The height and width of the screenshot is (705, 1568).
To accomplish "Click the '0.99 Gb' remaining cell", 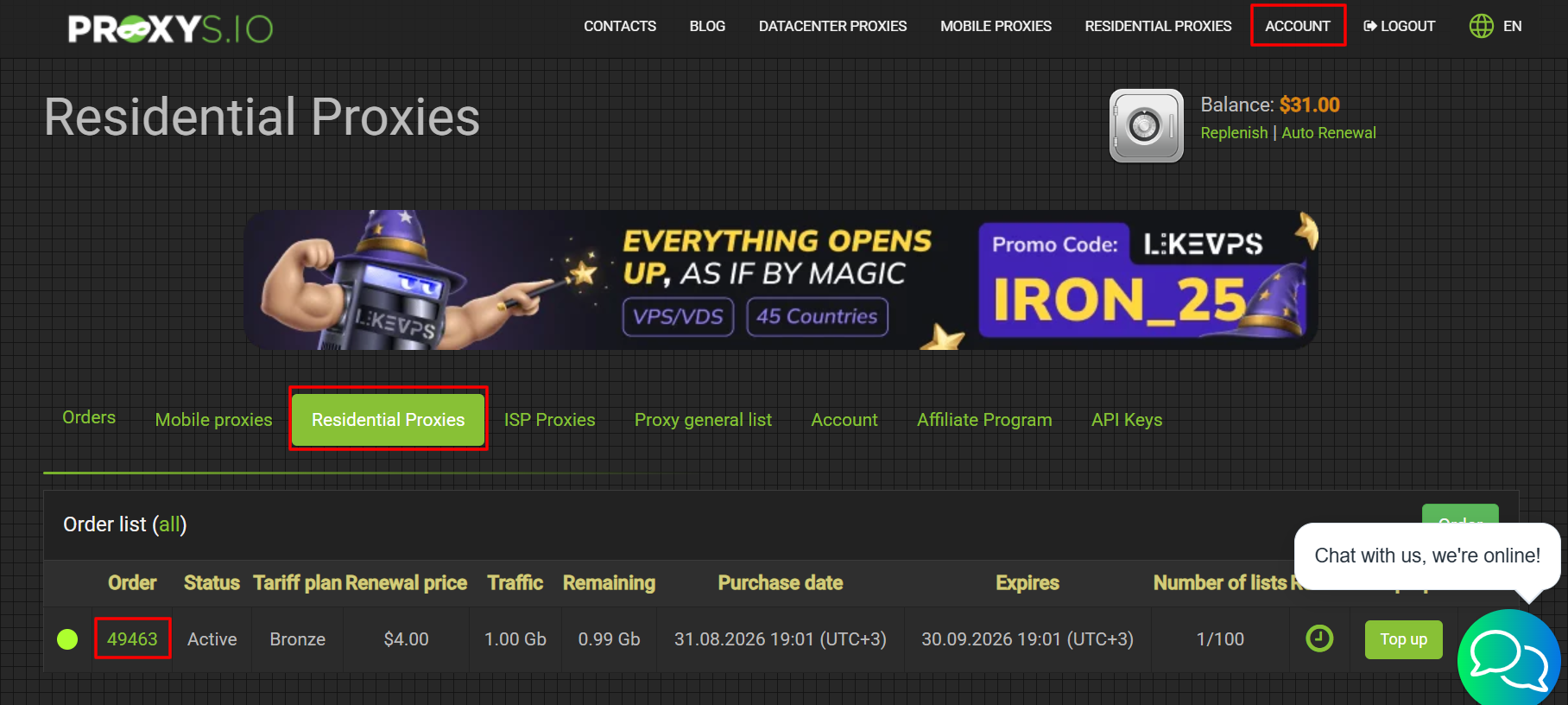I will (x=609, y=639).
